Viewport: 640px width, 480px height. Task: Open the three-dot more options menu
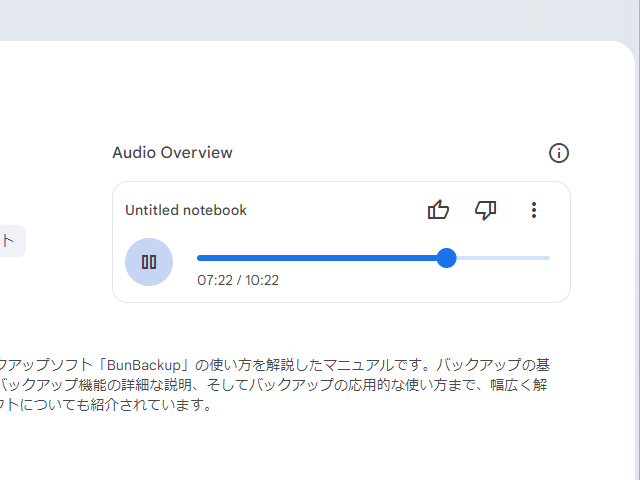[x=533, y=210]
